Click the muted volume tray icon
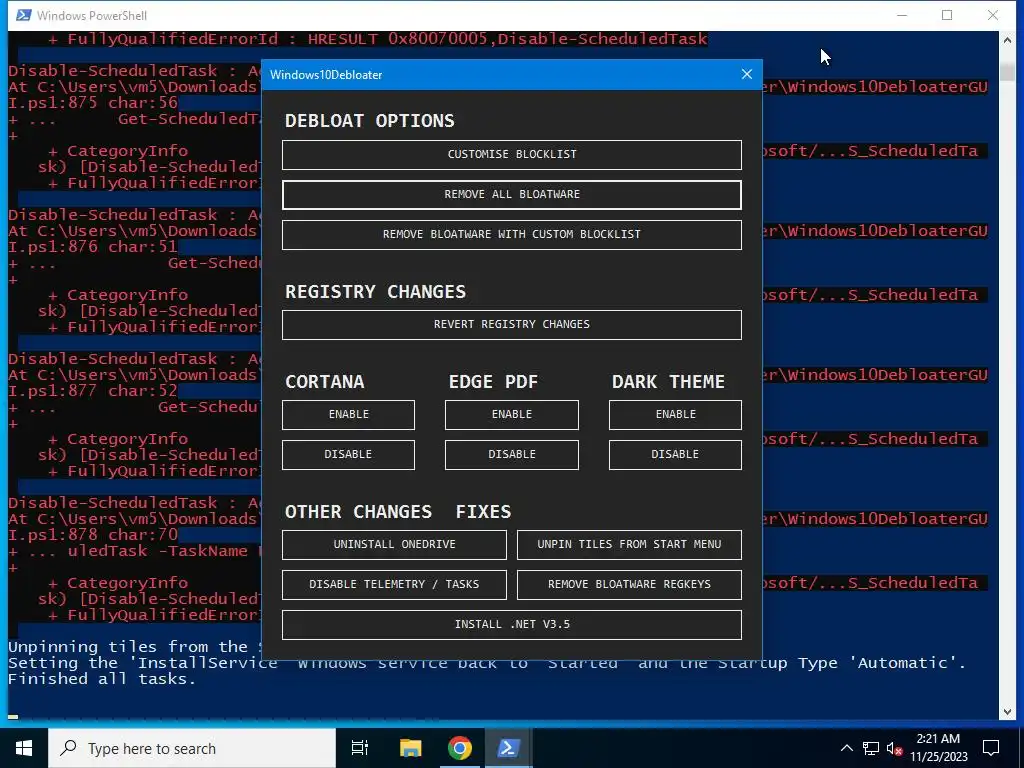The height and width of the screenshot is (768, 1024). pyautogui.click(x=894, y=748)
